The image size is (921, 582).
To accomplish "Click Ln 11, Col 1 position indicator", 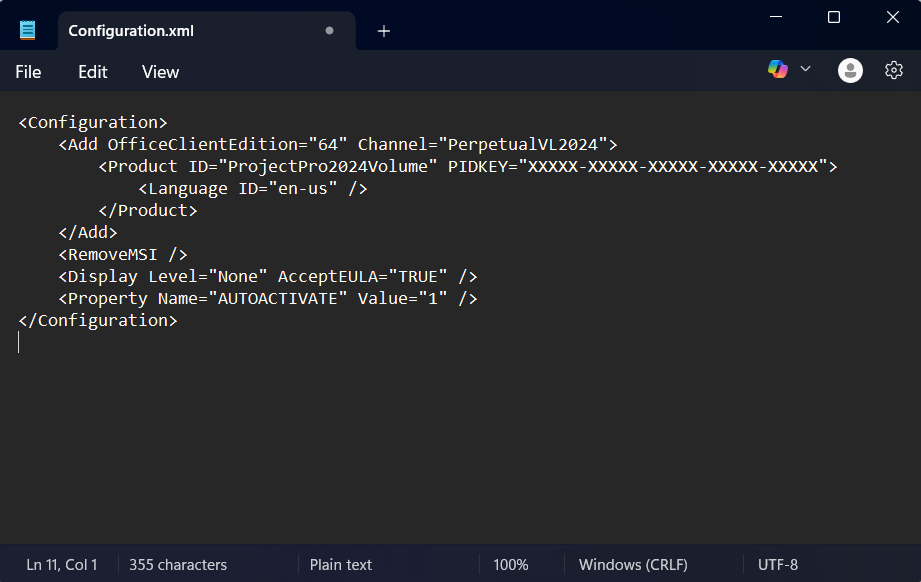I will [62, 565].
